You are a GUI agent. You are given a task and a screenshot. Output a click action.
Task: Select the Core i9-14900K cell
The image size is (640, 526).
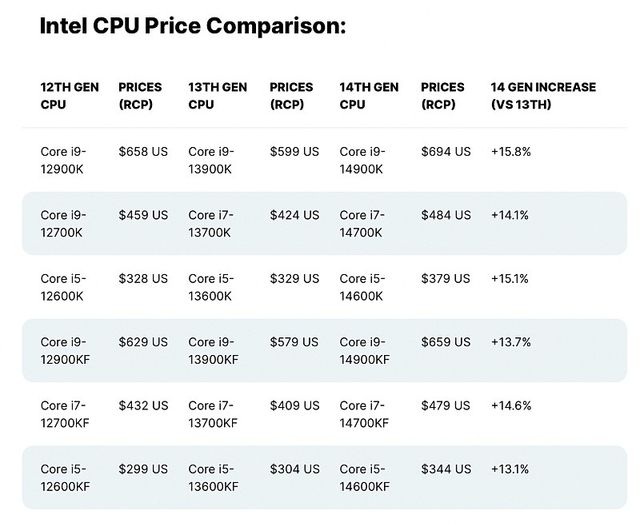coord(362,160)
